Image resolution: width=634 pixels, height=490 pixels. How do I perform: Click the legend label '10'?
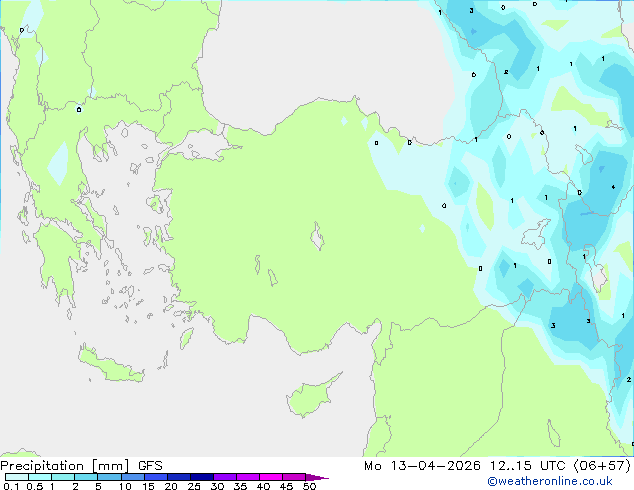[125, 486]
